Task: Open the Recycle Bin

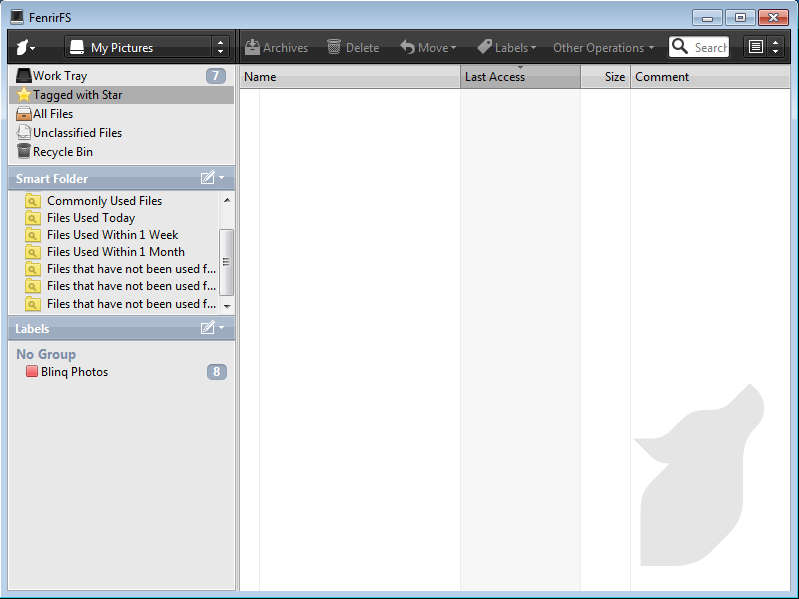Action: click(121, 152)
